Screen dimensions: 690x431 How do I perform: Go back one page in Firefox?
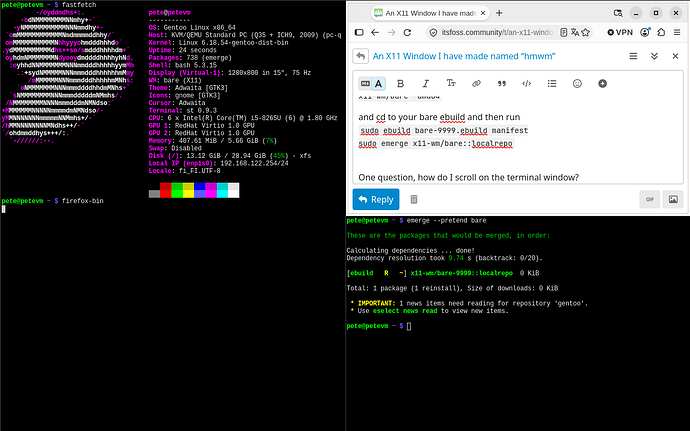click(375, 32)
